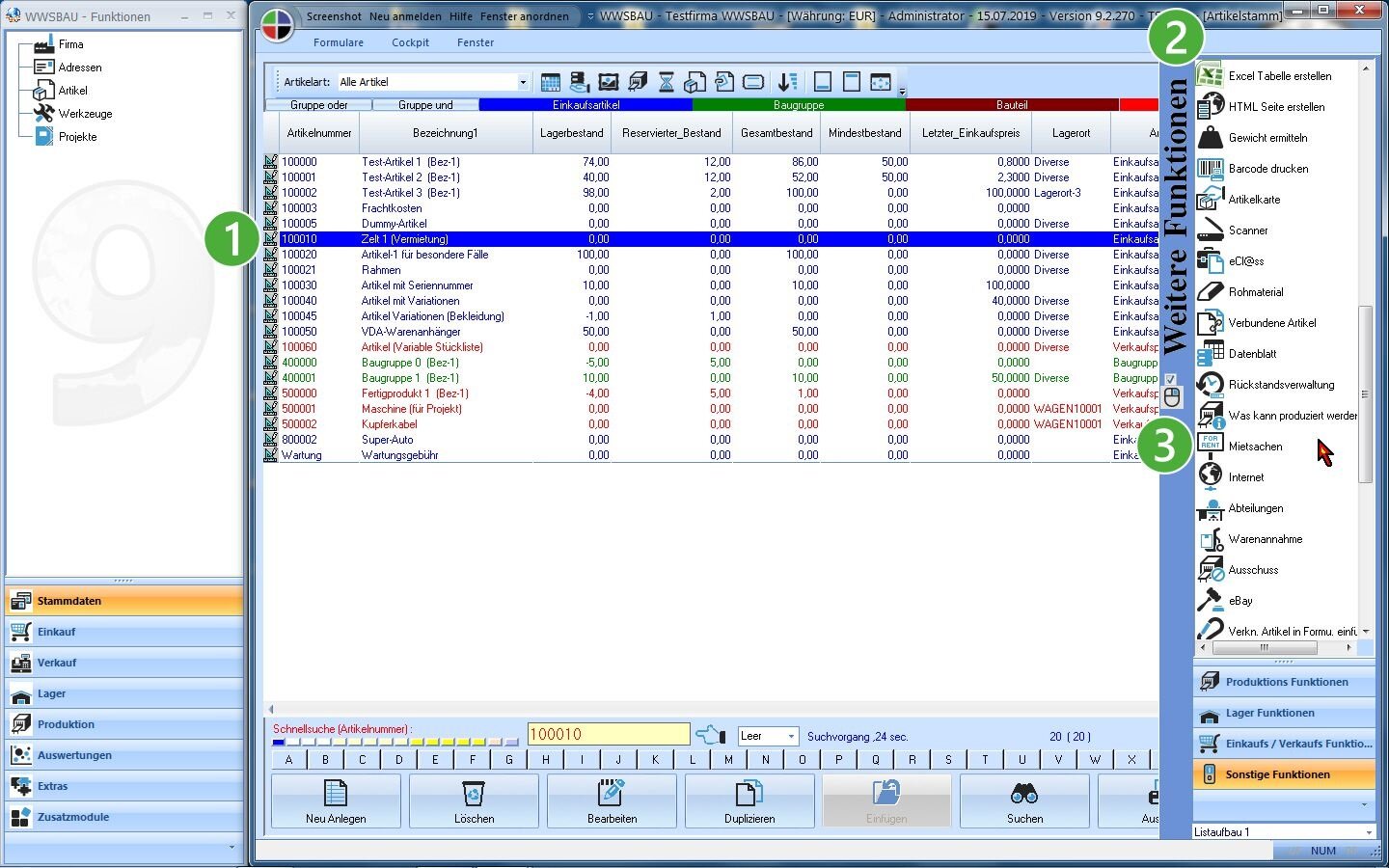This screenshot has height=868, width=1389.
Task: Click the full window layout toolbar icon
Action: 881,82
